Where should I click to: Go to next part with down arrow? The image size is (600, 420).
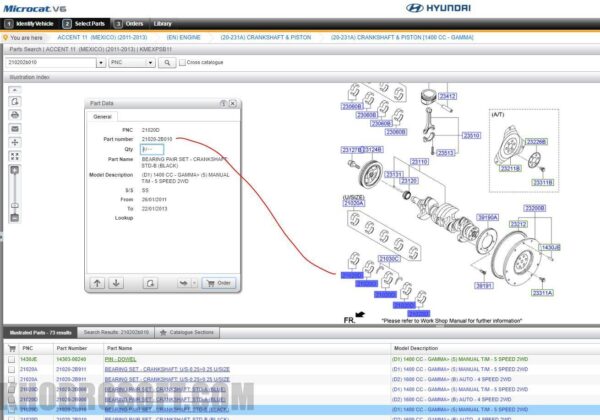(x=116, y=283)
